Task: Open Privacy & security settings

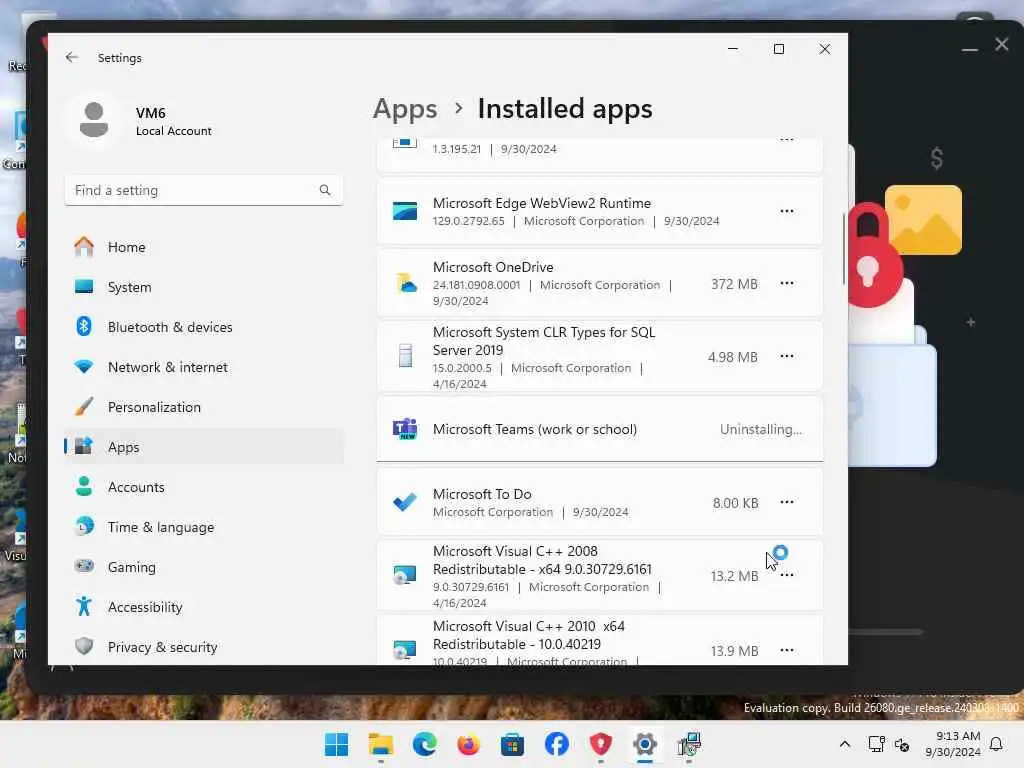Action: pos(204,647)
